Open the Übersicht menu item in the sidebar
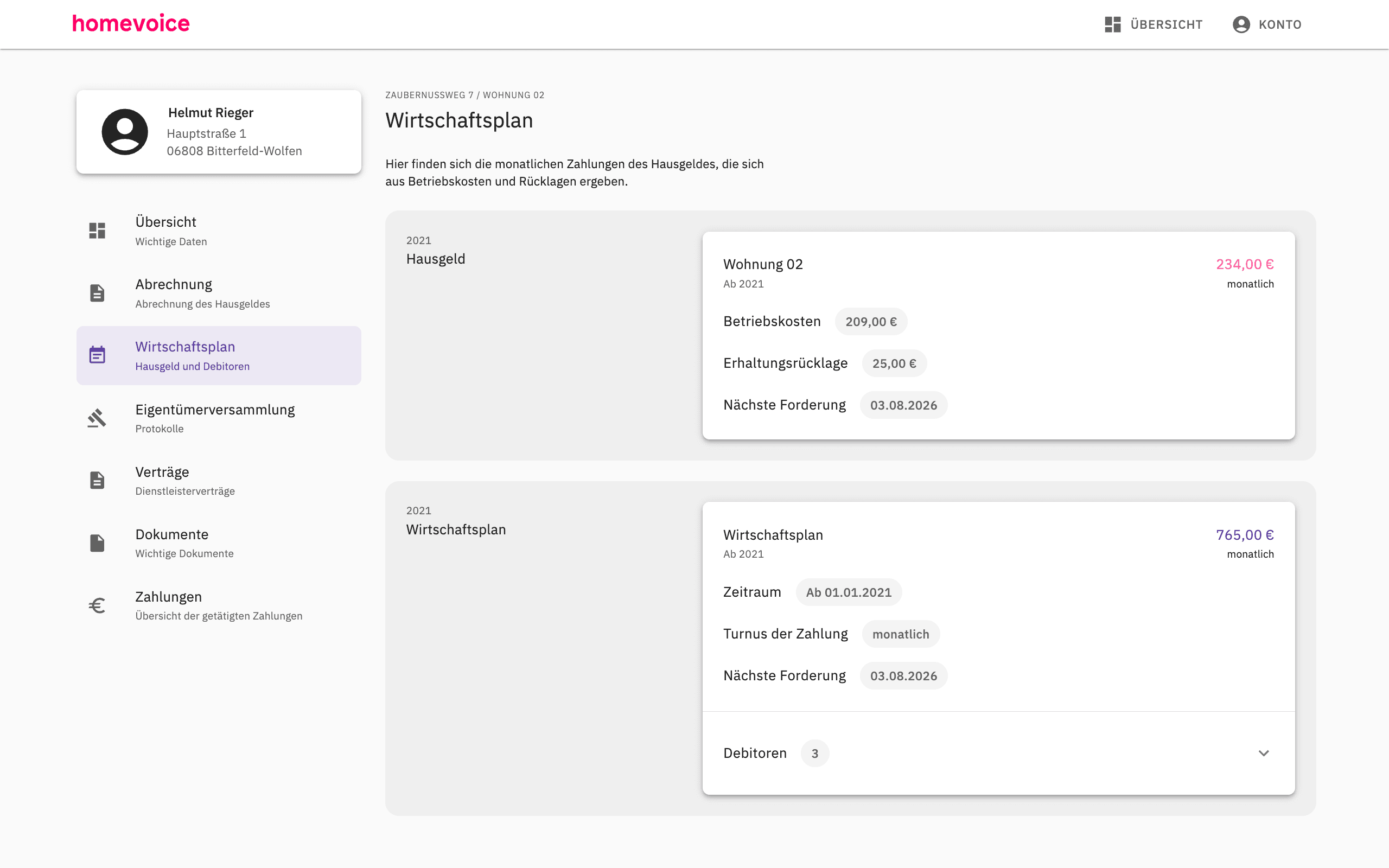Image resolution: width=1389 pixels, height=868 pixels. 219,231
